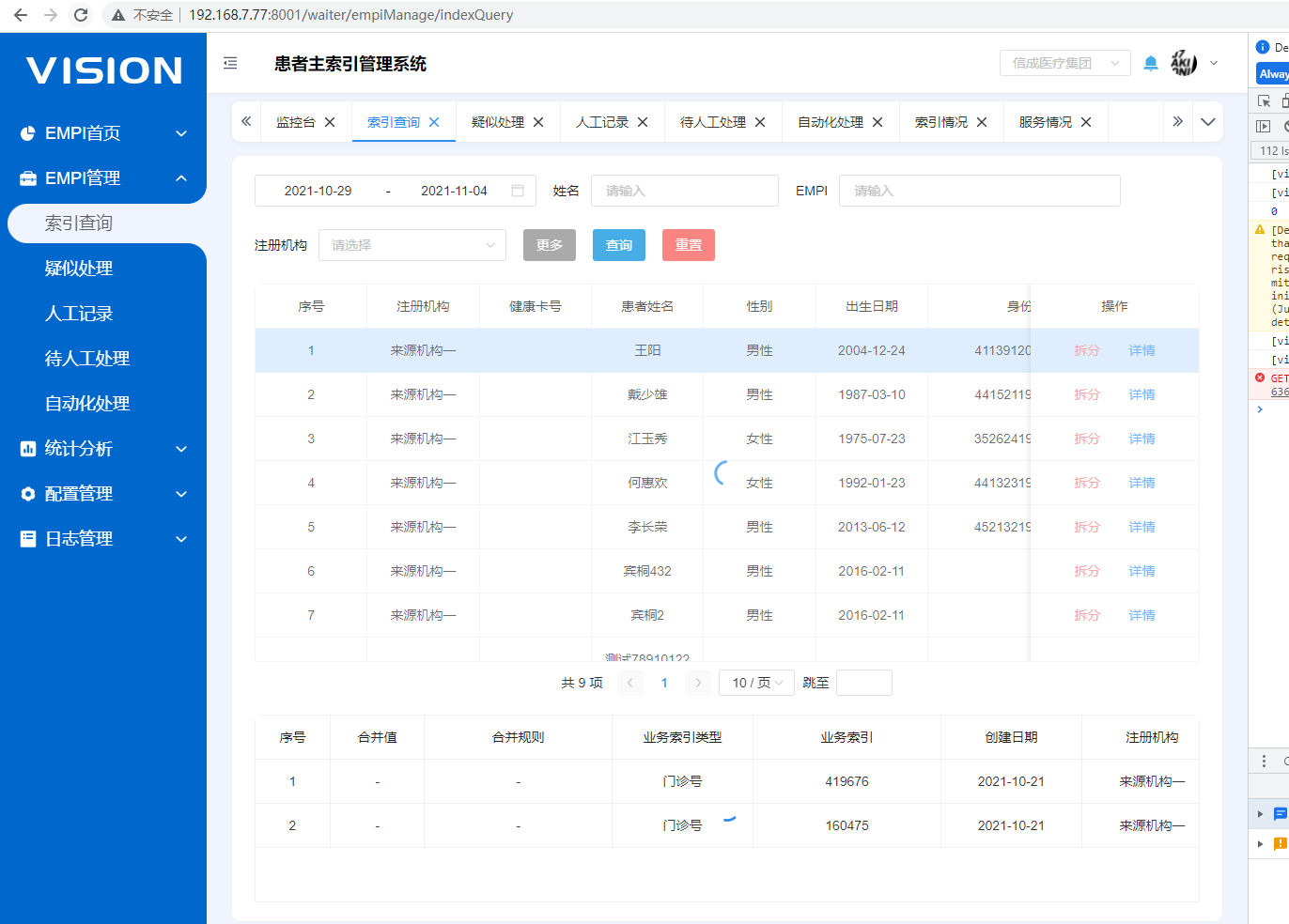Click the 跳至 page jump box
Image resolution: width=1289 pixels, height=924 pixels.
pyautogui.click(x=864, y=683)
